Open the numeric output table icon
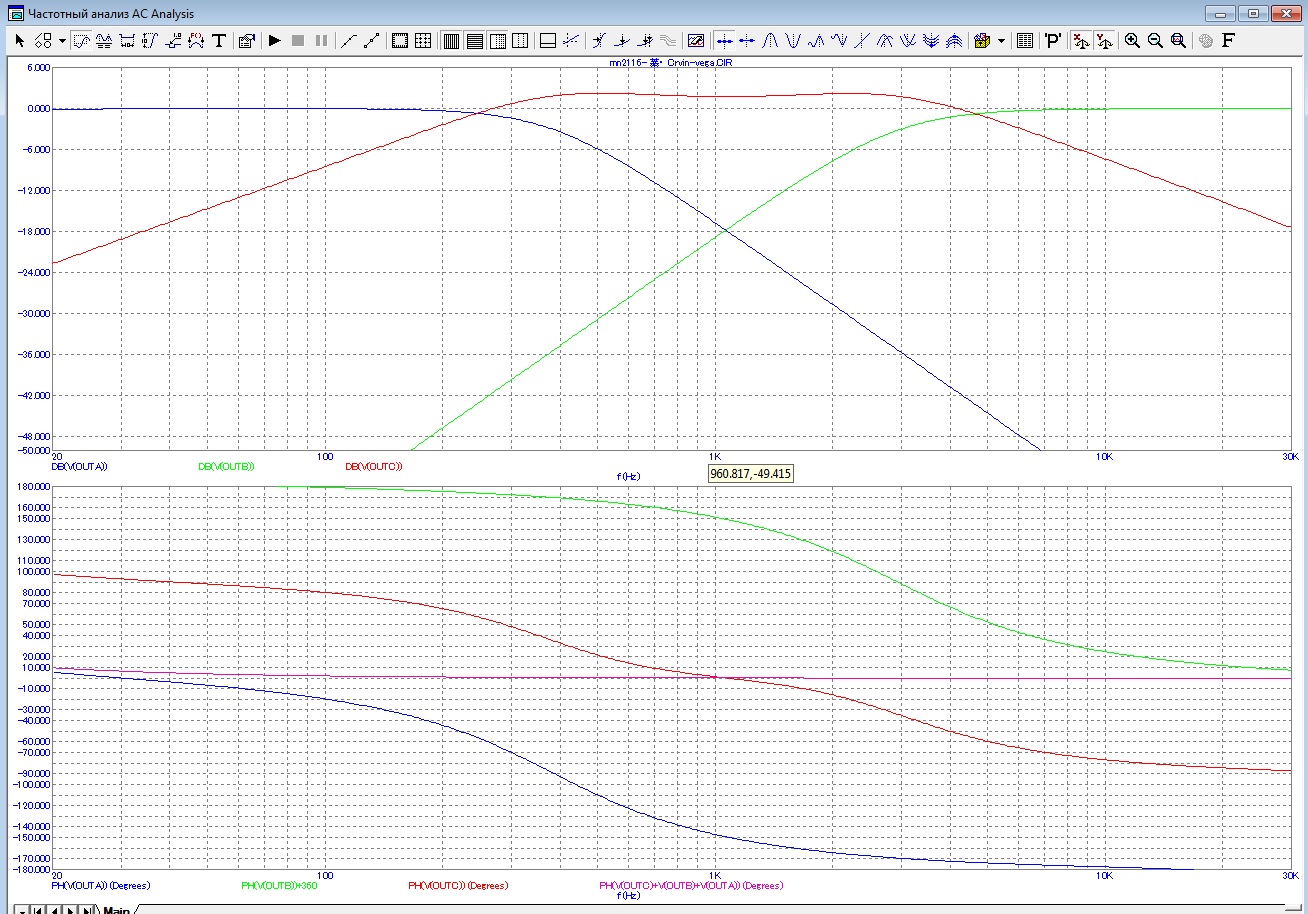 tap(1025, 41)
